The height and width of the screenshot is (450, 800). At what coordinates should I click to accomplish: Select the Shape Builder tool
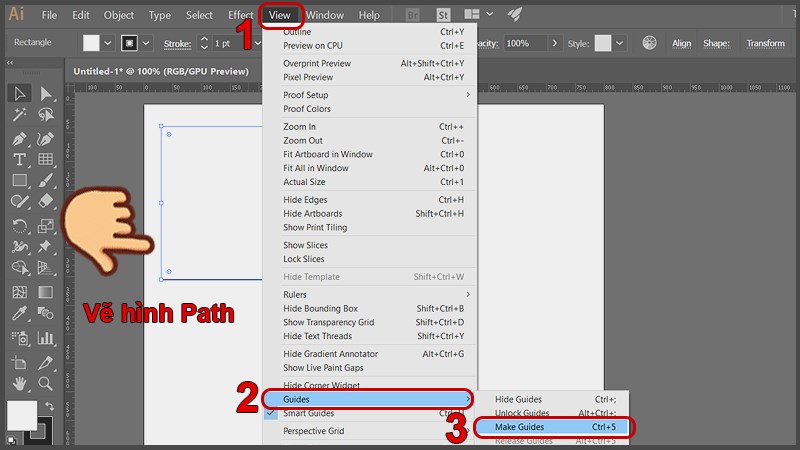[19, 267]
